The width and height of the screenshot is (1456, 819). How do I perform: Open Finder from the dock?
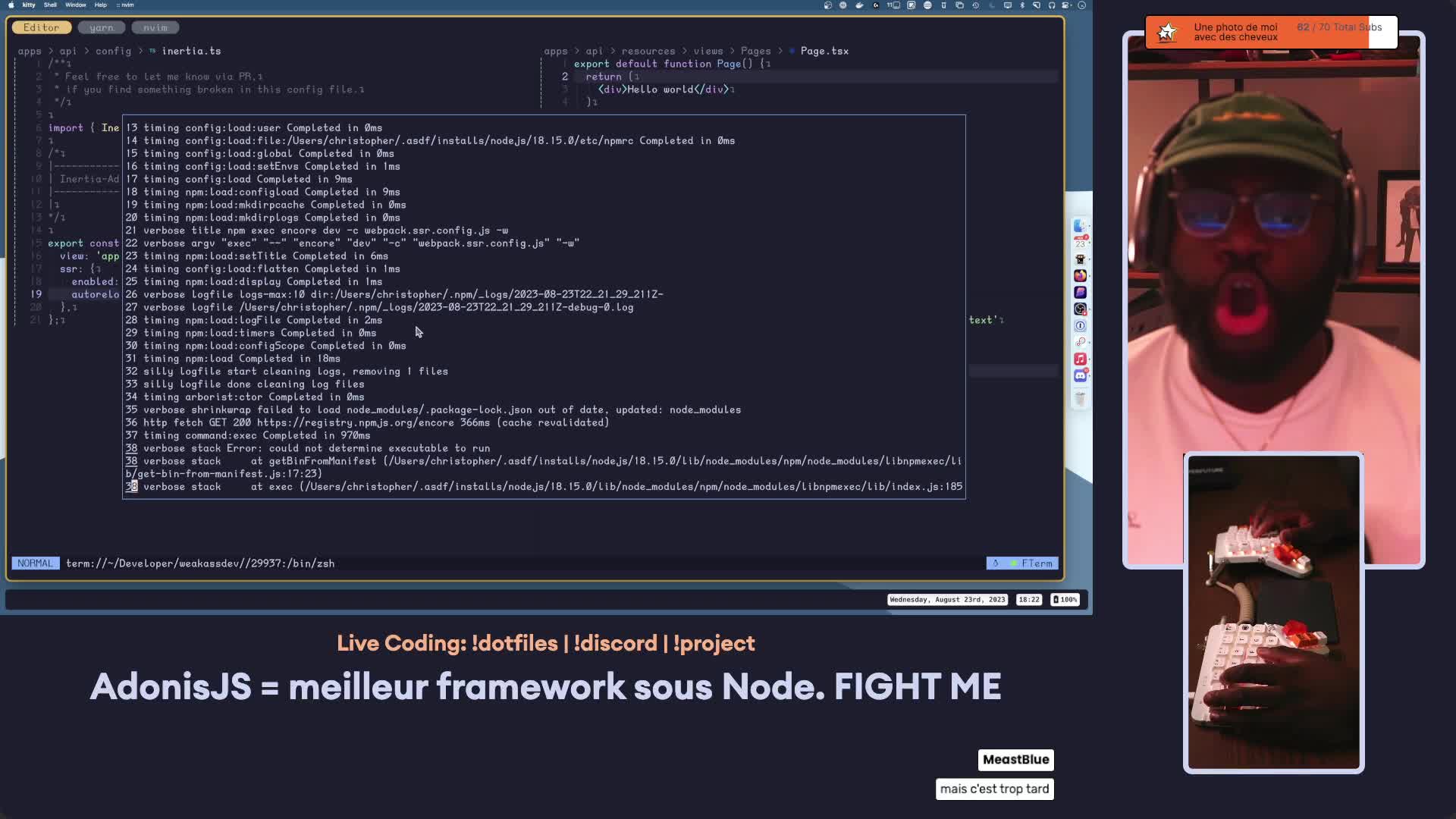coord(1080,225)
